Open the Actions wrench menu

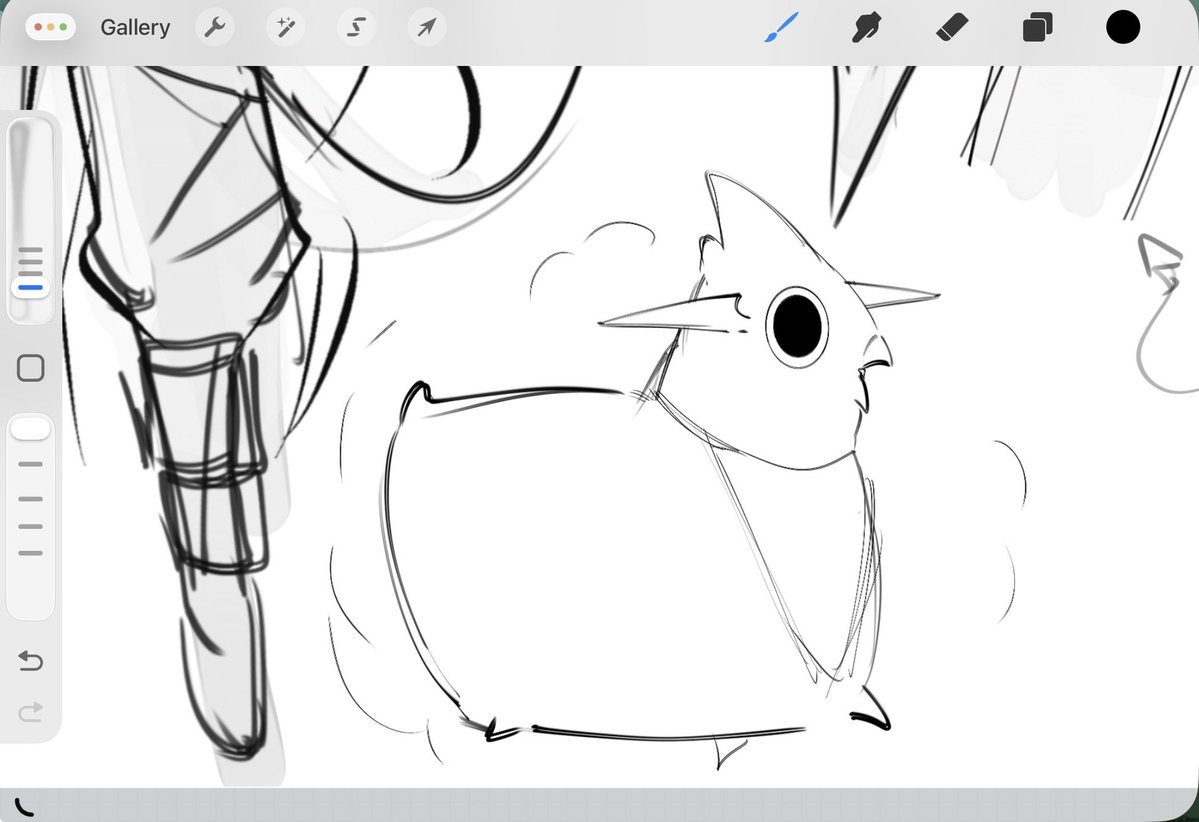[x=215, y=28]
